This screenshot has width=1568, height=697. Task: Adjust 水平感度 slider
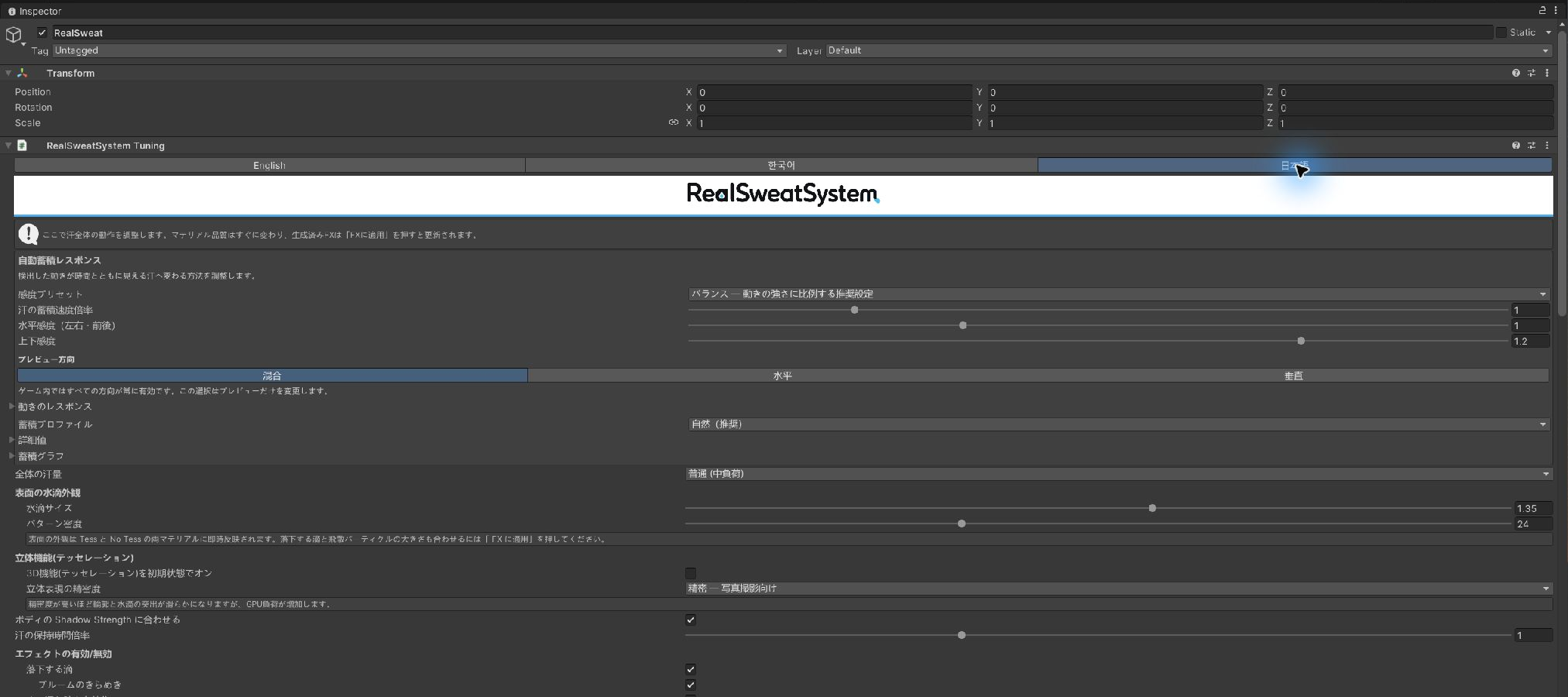coord(1098,325)
